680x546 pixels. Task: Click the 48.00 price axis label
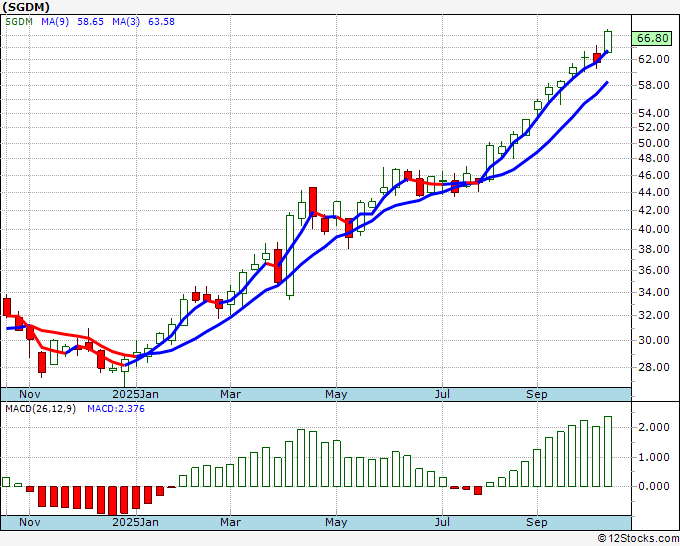click(x=654, y=158)
